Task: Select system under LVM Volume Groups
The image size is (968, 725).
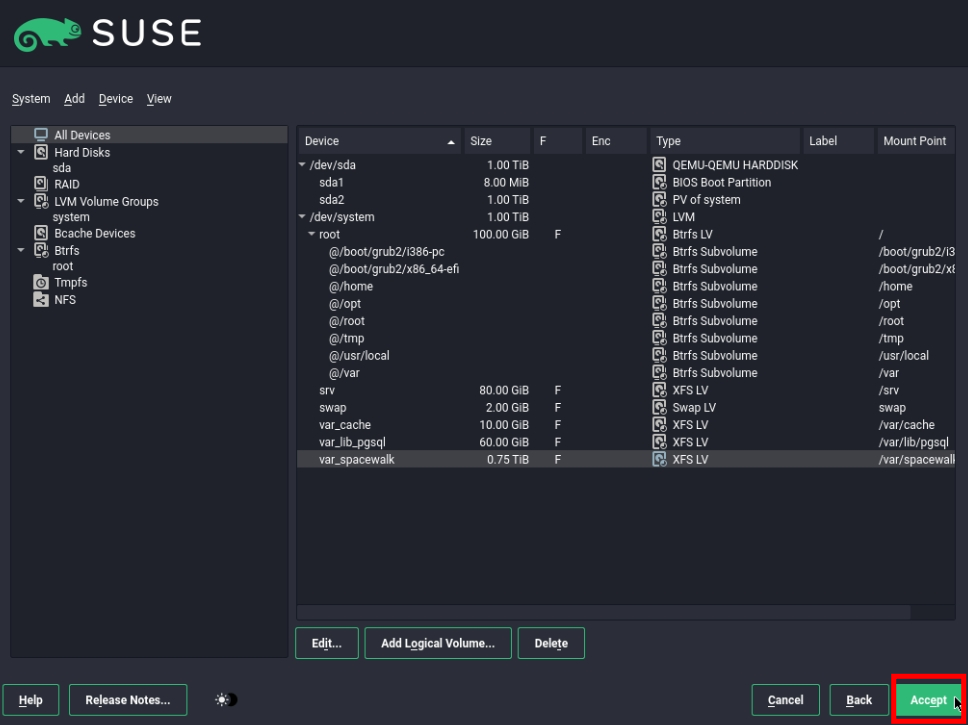Action: point(71,217)
